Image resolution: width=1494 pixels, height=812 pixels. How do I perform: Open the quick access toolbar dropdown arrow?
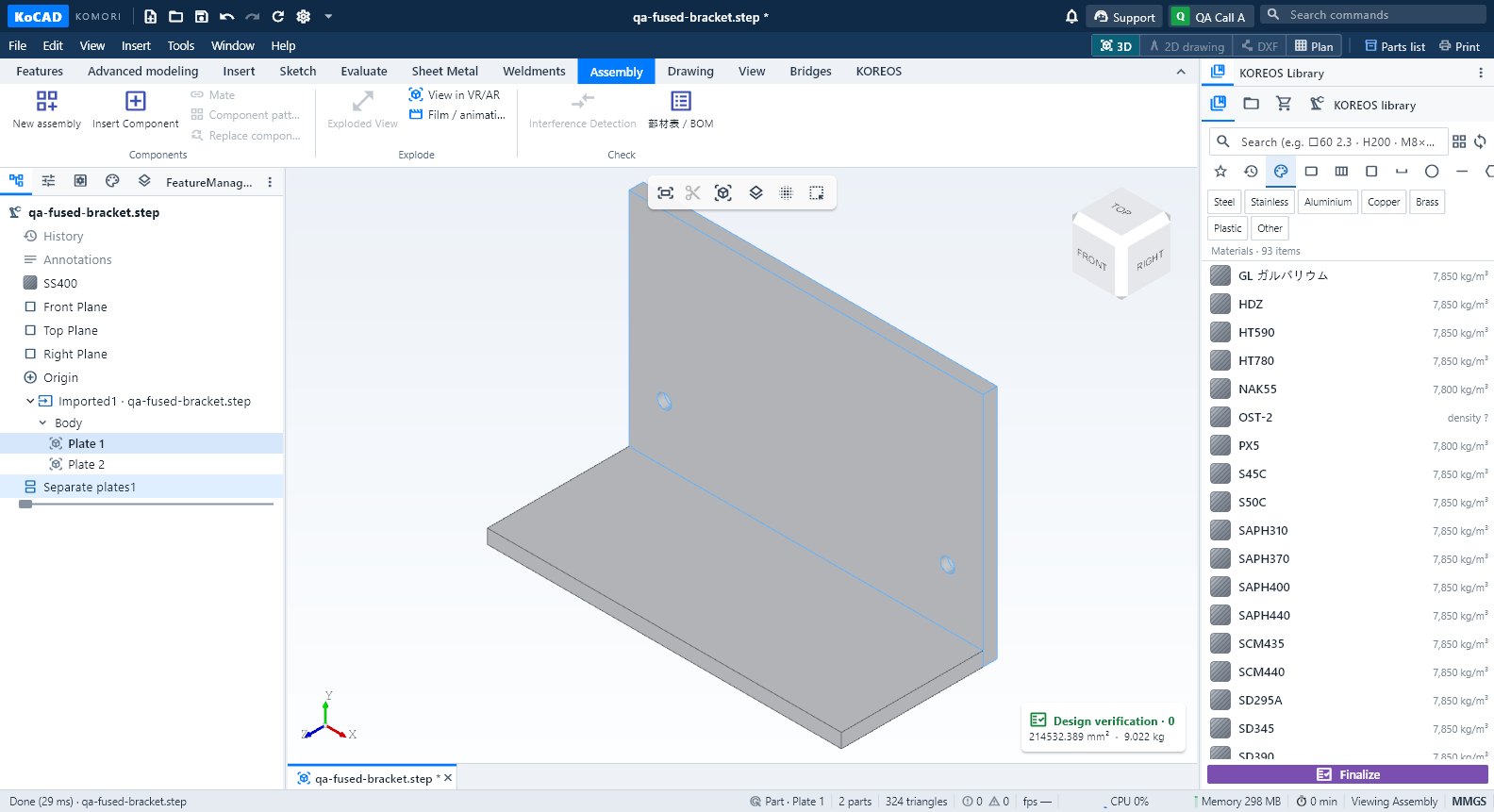(x=328, y=16)
